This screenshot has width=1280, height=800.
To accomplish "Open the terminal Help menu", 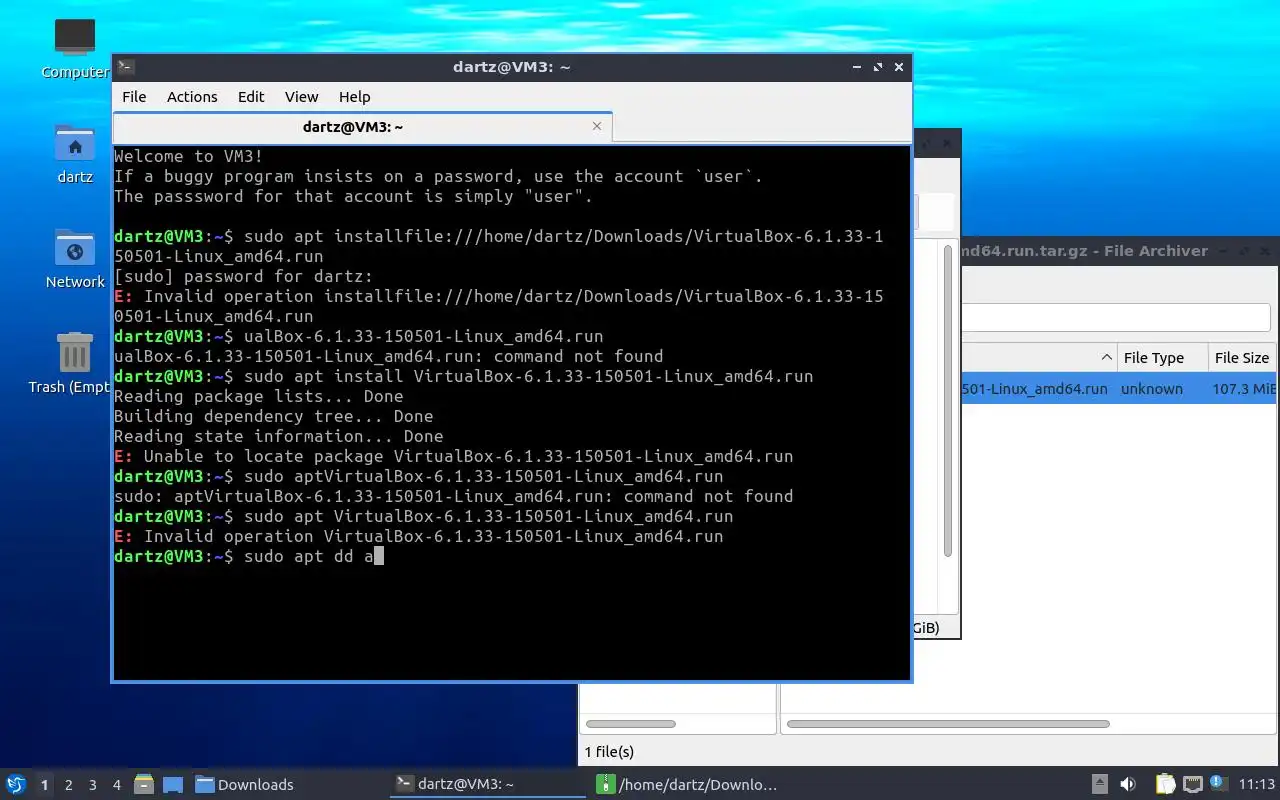I will (355, 97).
